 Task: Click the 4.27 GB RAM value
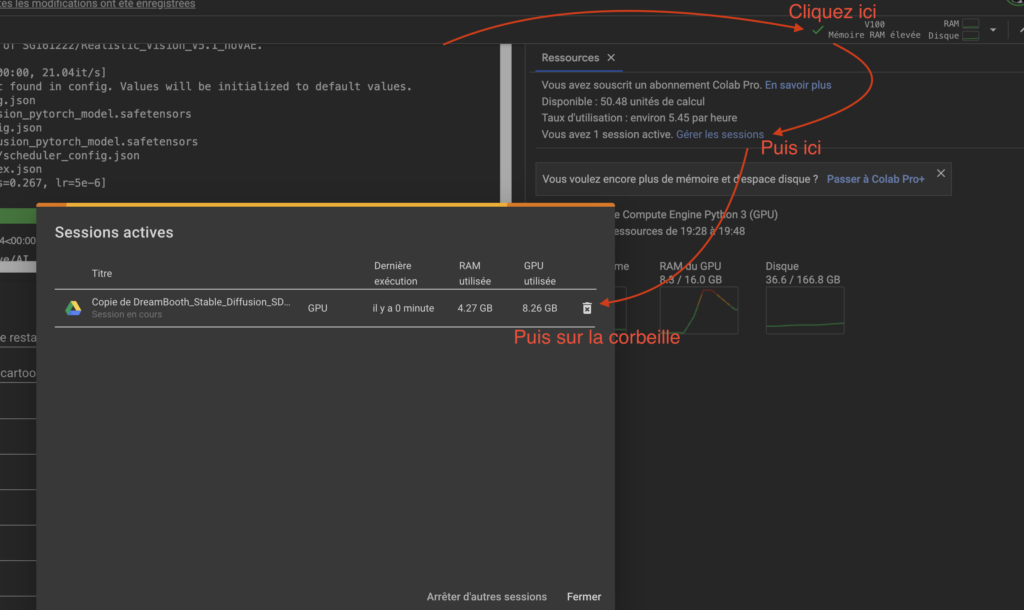click(x=475, y=308)
